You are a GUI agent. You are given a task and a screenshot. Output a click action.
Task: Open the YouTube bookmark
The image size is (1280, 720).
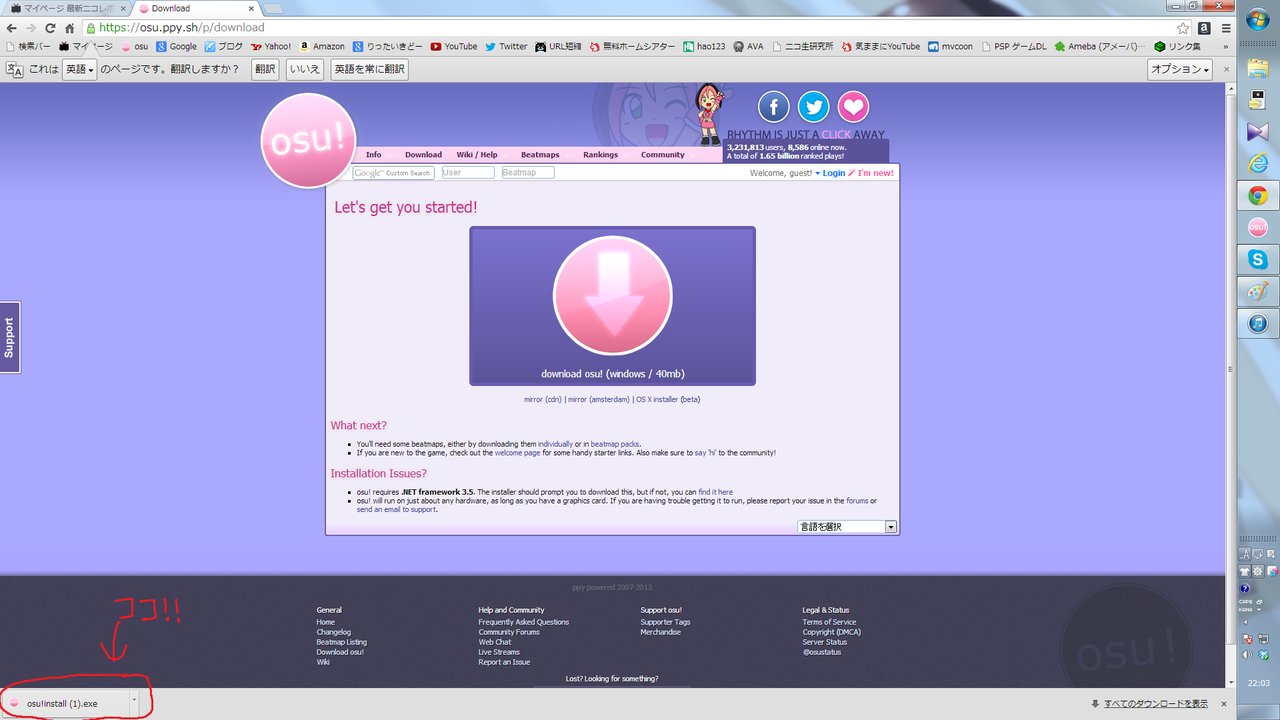pyautogui.click(x=454, y=46)
